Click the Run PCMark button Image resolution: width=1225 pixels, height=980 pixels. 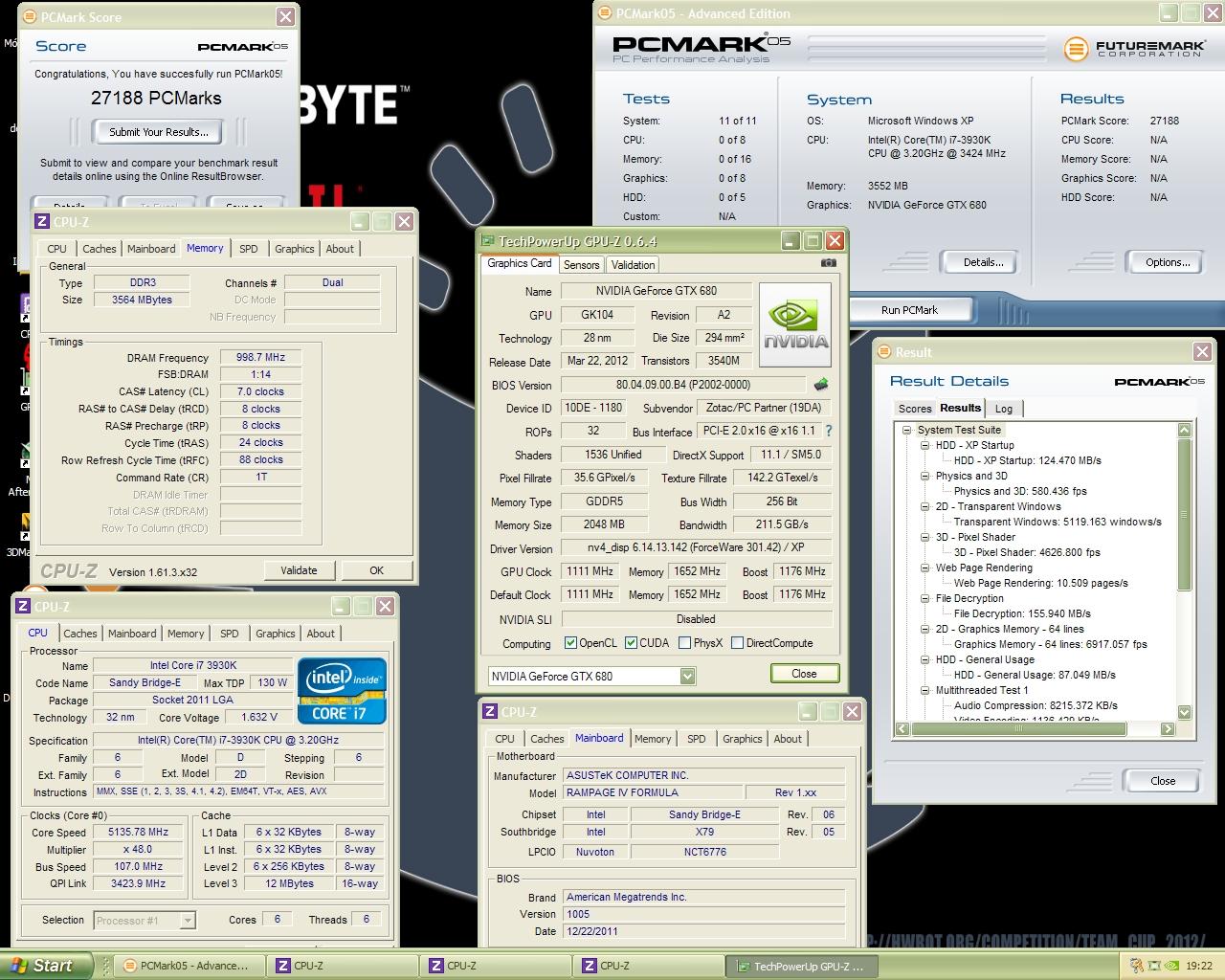(909, 310)
